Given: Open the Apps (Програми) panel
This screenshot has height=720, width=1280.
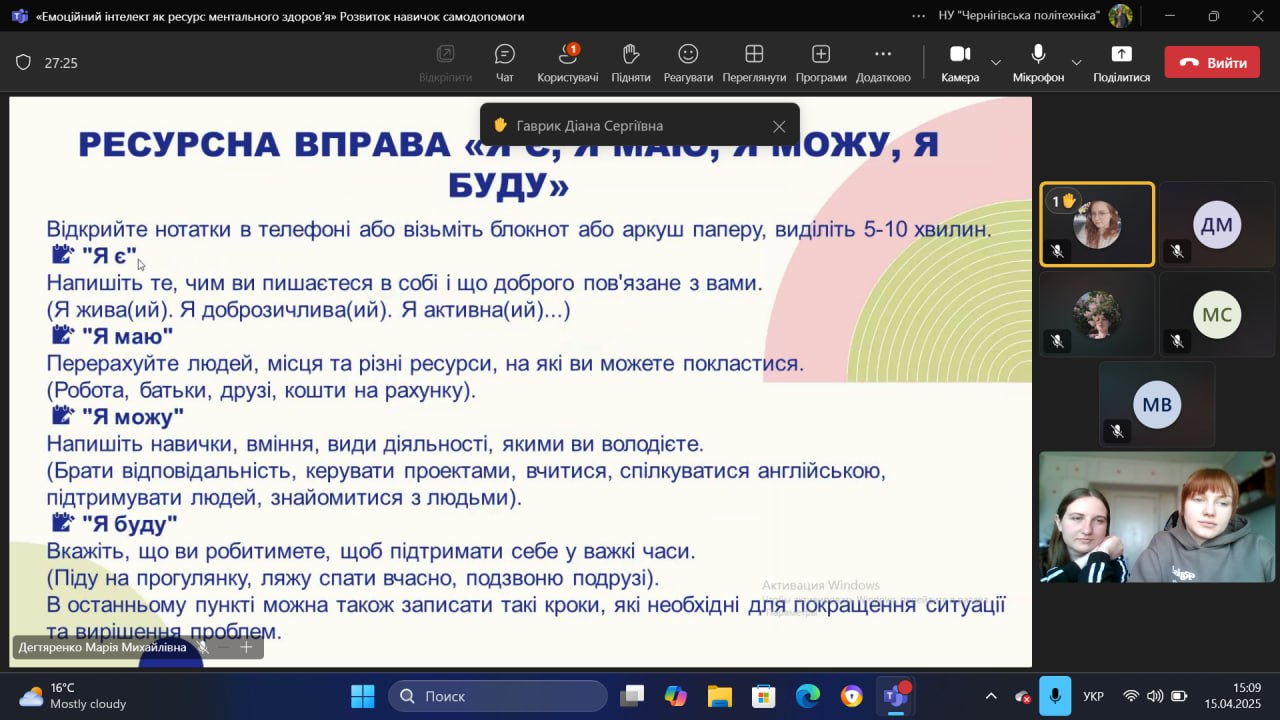Looking at the screenshot, I should [x=821, y=62].
